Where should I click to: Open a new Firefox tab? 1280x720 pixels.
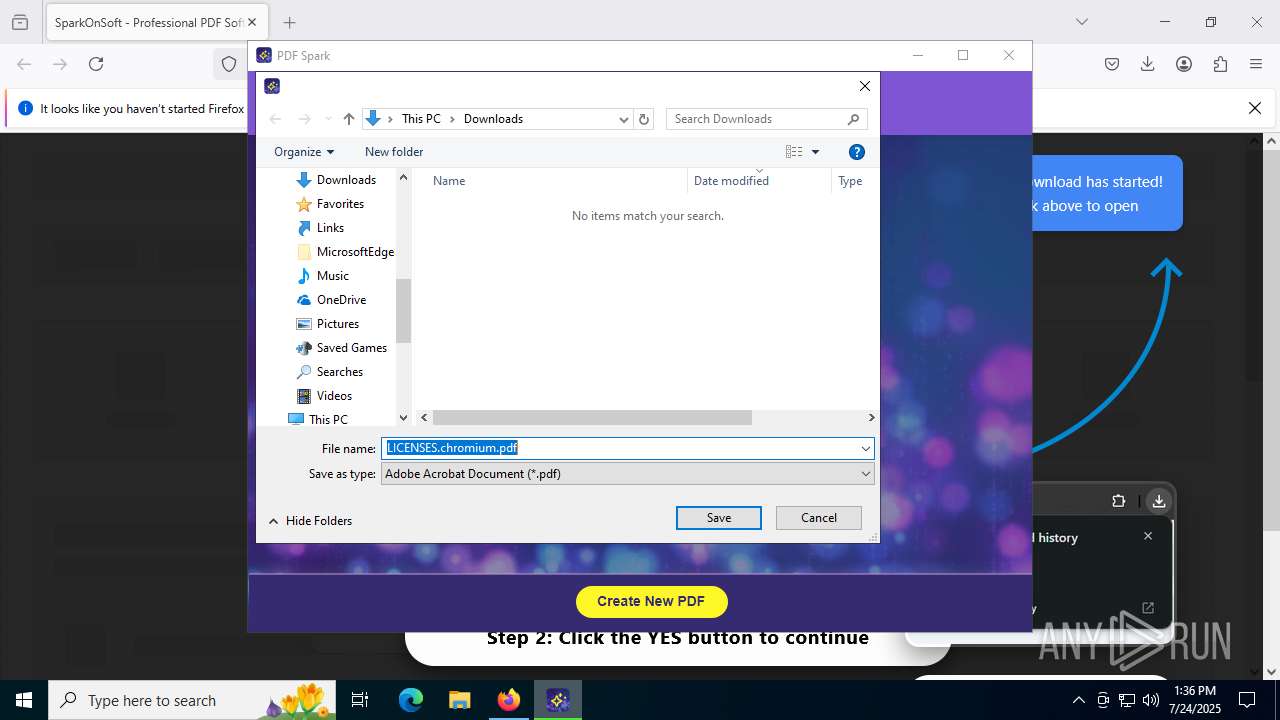[x=289, y=22]
